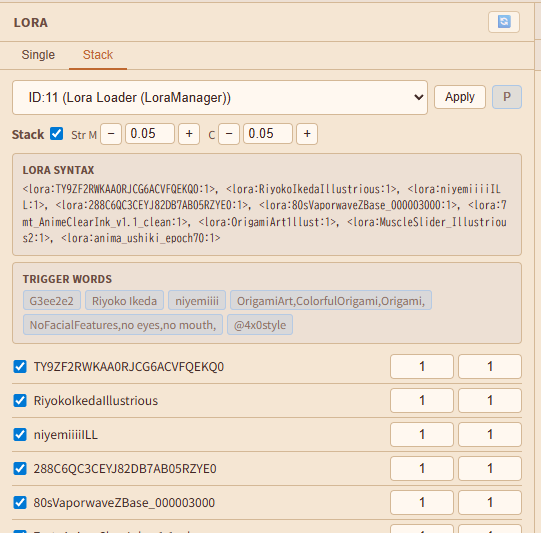Click the LORA panel title
Image resolution: width=541 pixels, height=533 pixels.
point(31,23)
